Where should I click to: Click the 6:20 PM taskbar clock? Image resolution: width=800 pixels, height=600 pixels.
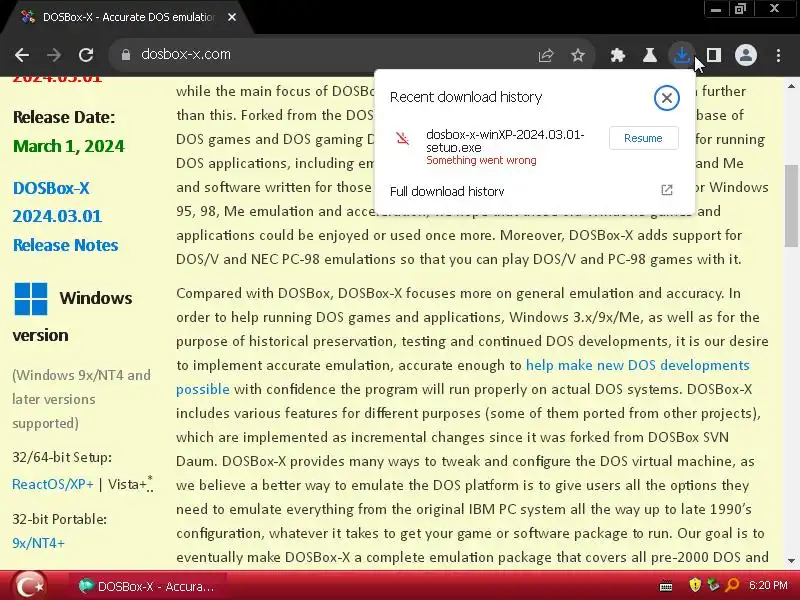click(768, 585)
